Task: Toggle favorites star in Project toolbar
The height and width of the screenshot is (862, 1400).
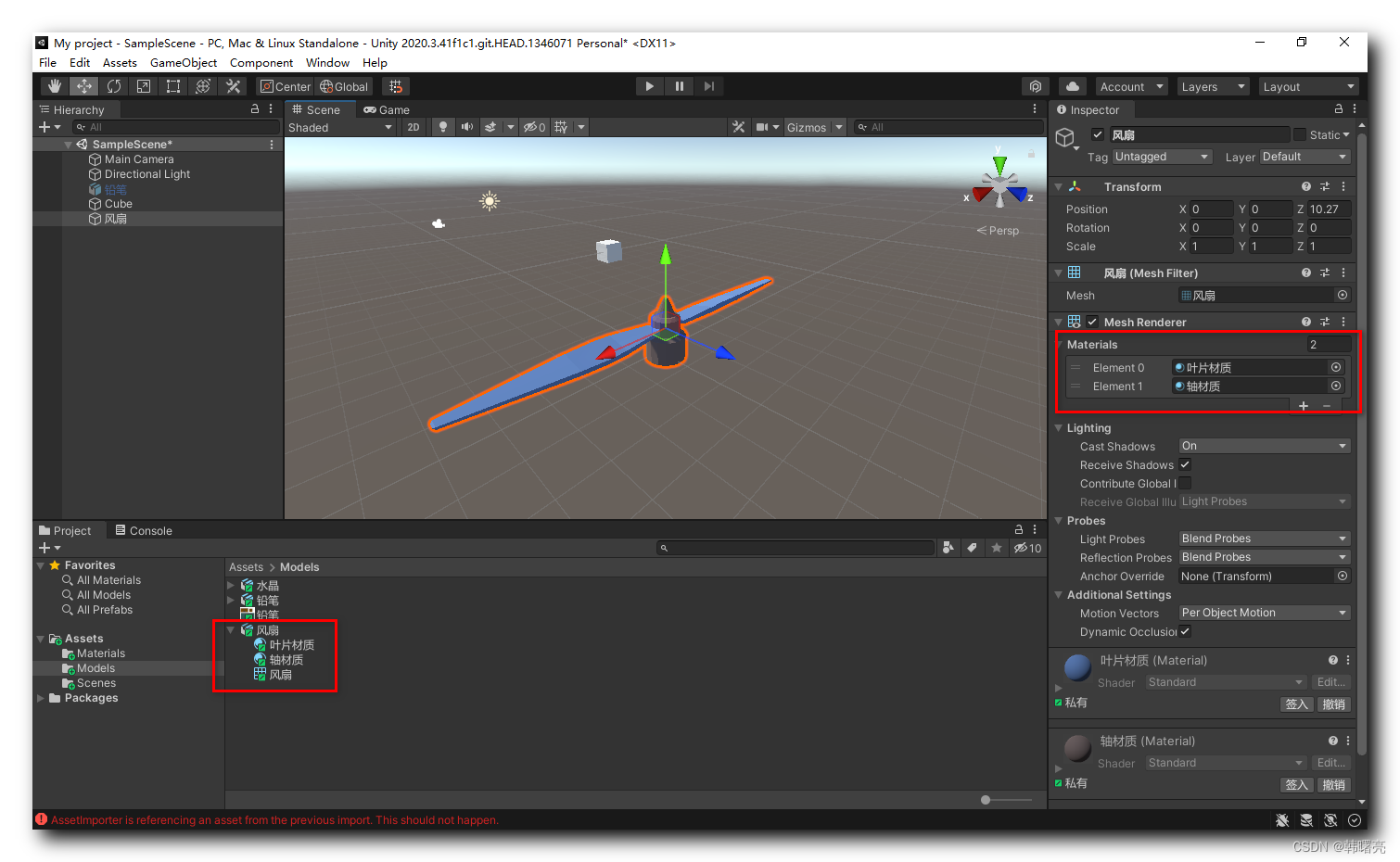Action: (996, 548)
